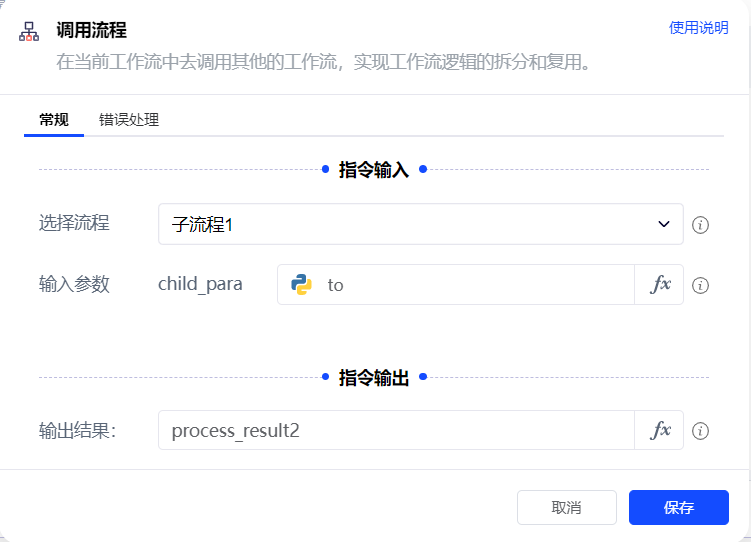The image size is (751, 542).
Task: Click the process_result2 output field
Action: pos(395,430)
